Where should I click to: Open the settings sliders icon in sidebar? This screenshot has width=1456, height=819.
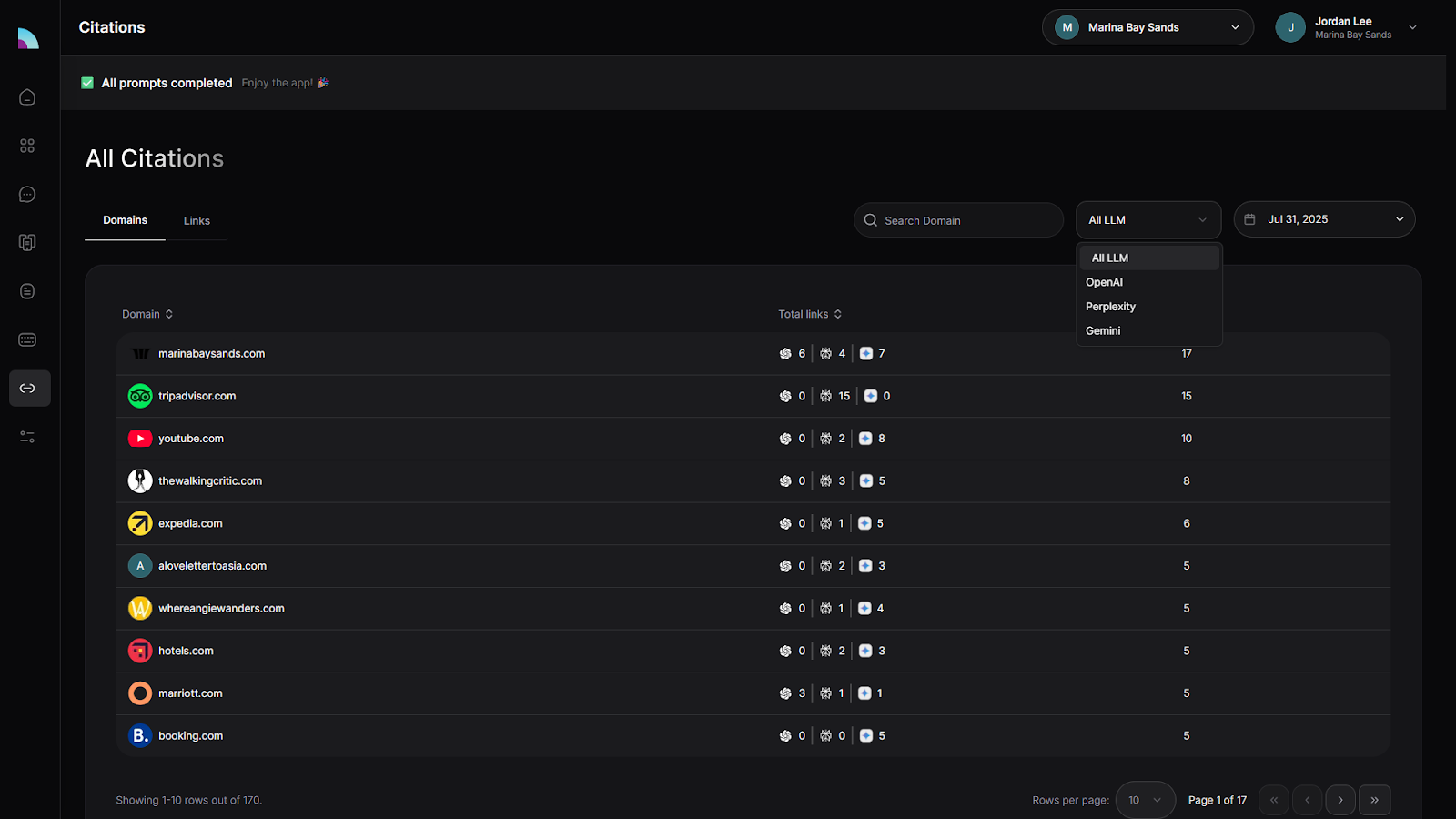coord(27,437)
